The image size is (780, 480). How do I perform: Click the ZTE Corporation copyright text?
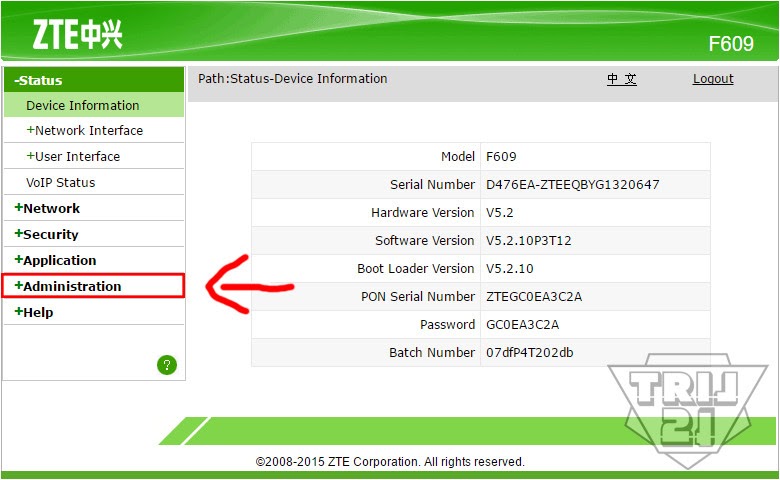(x=390, y=462)
